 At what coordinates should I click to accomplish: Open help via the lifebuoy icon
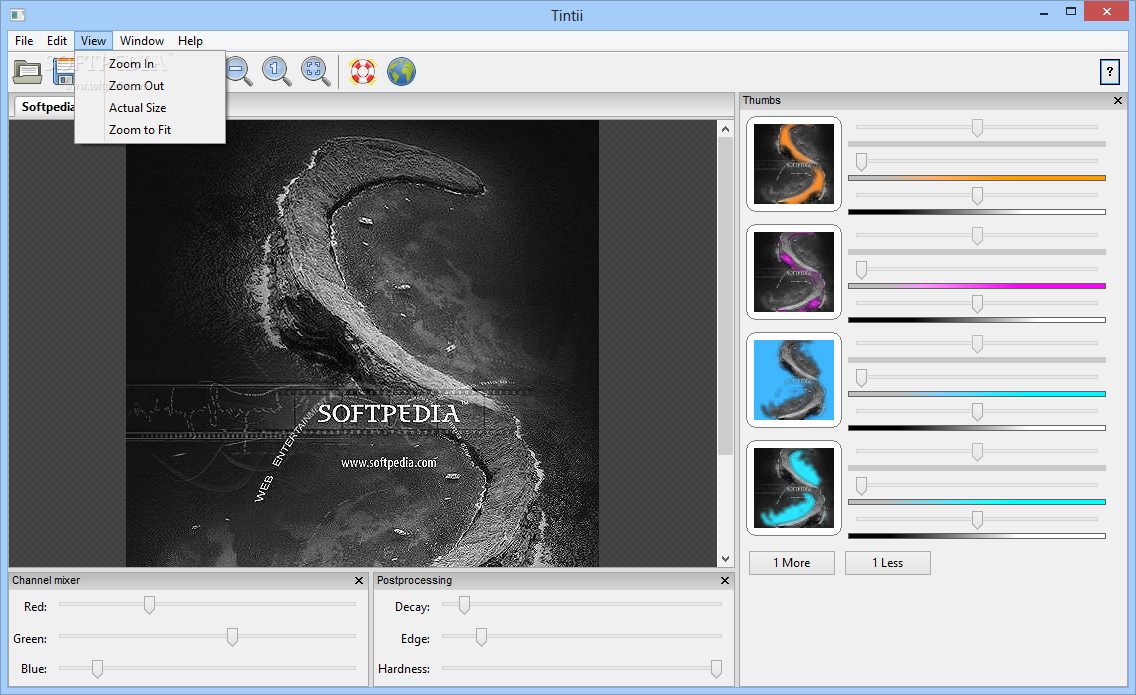[x=362, y=72]
